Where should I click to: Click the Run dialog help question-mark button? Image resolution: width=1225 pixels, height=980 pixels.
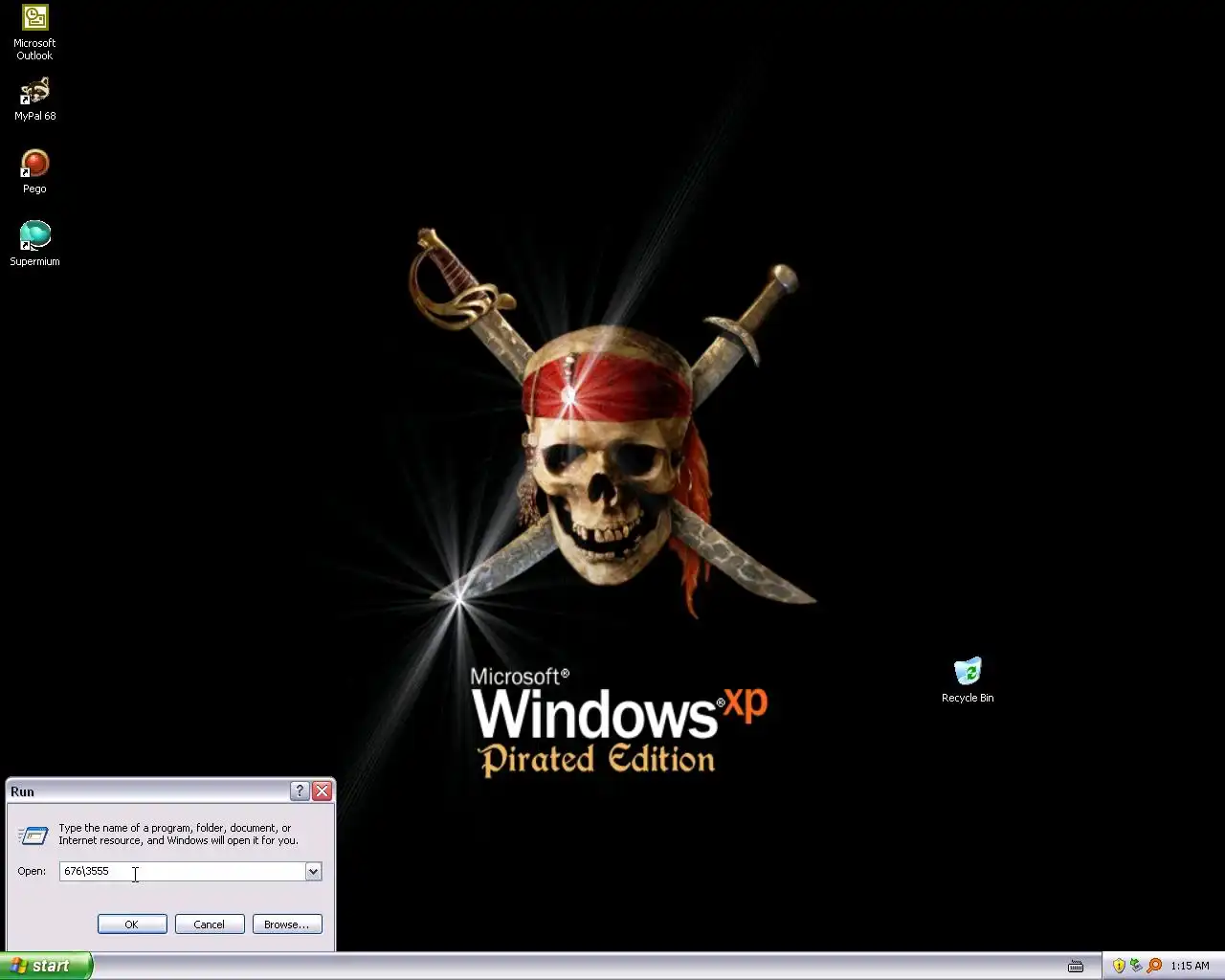coord(300,791)
